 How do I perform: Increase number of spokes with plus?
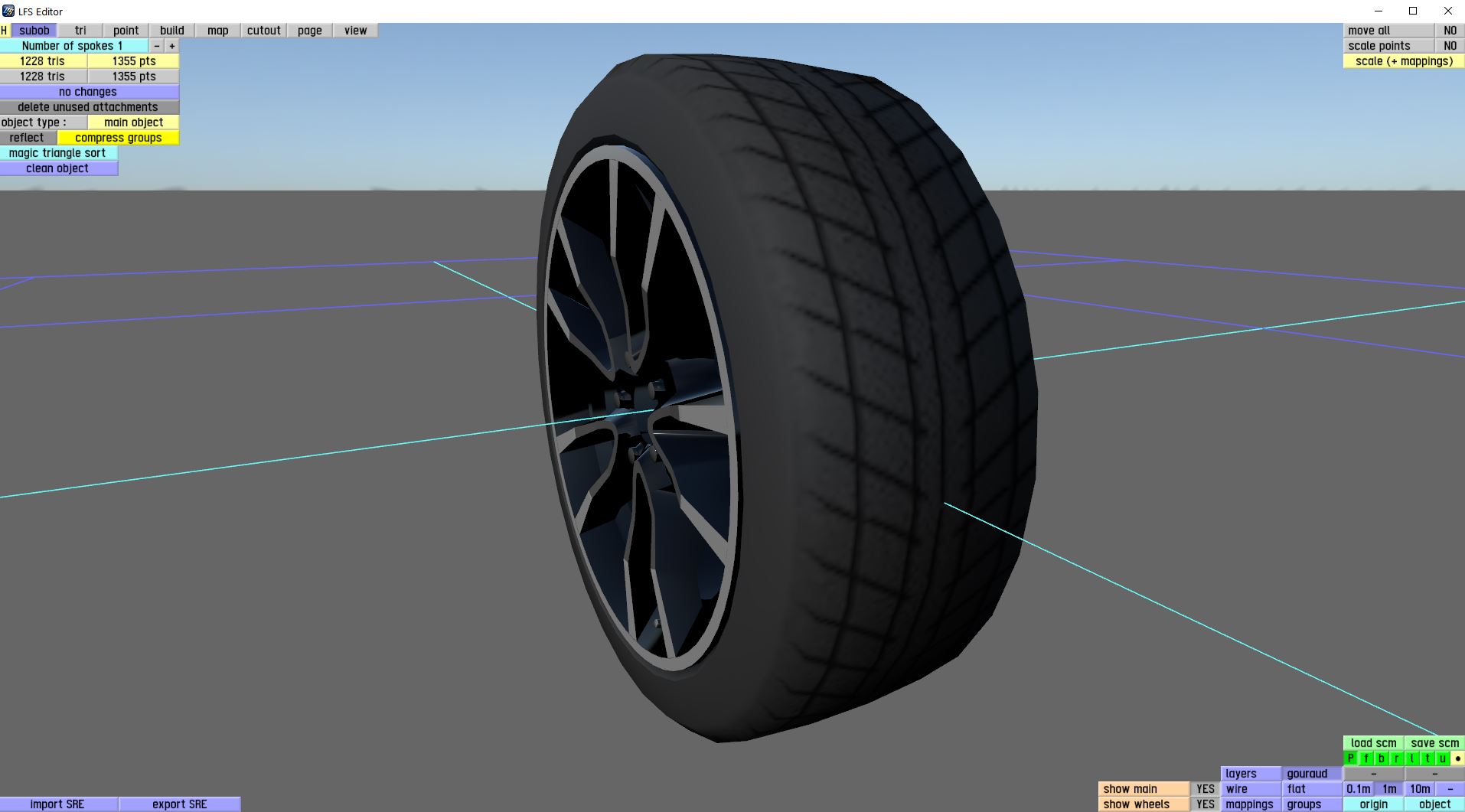[x=172, y=46]
